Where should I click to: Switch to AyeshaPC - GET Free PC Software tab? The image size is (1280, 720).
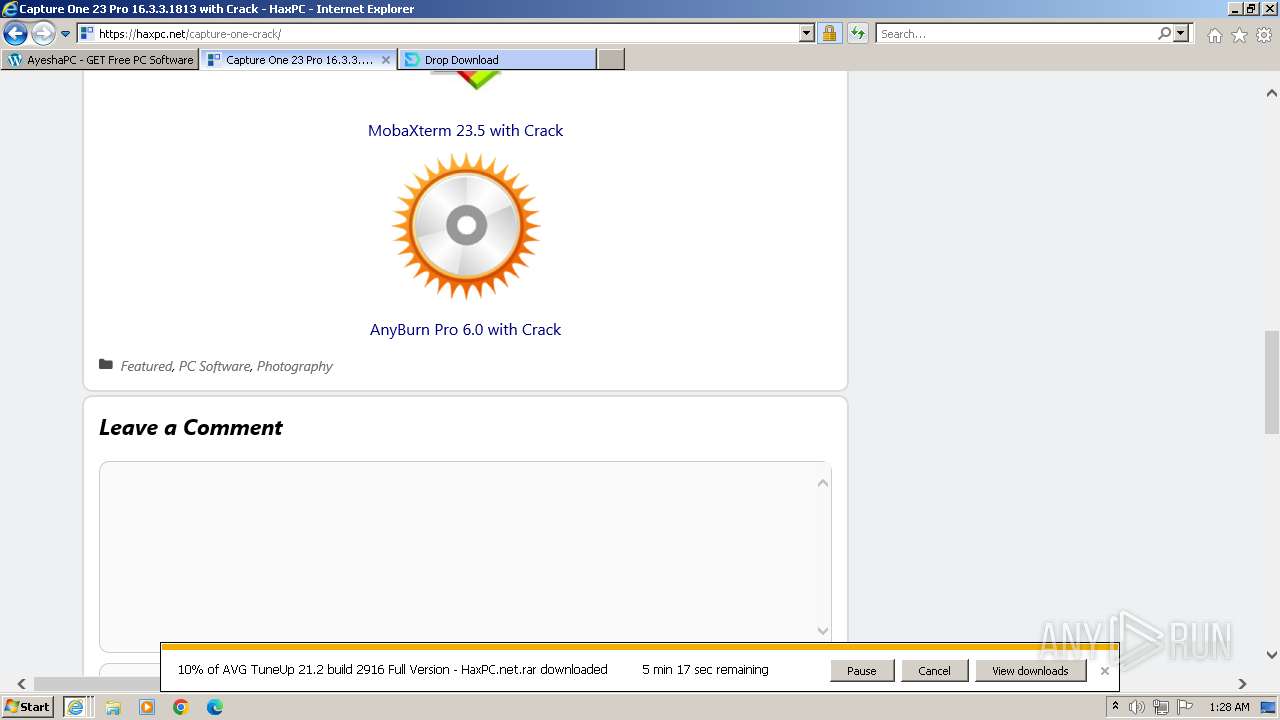[100, 60]
